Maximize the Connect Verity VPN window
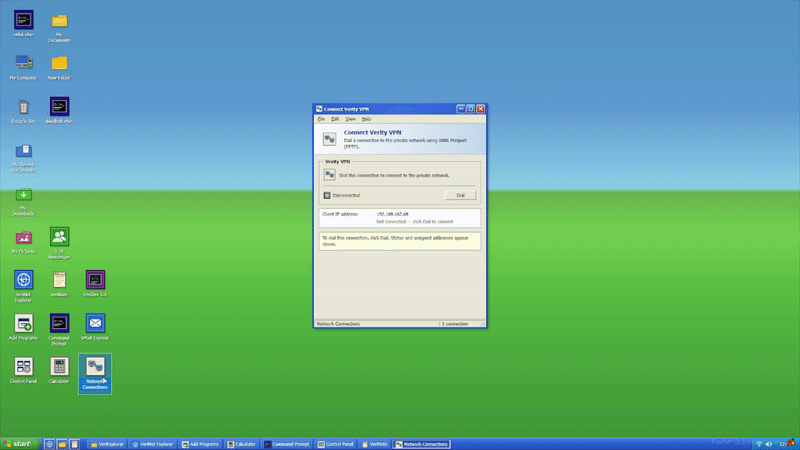This screenshot has width=800, height=450. pyautogui.click(x=470, y=109)
